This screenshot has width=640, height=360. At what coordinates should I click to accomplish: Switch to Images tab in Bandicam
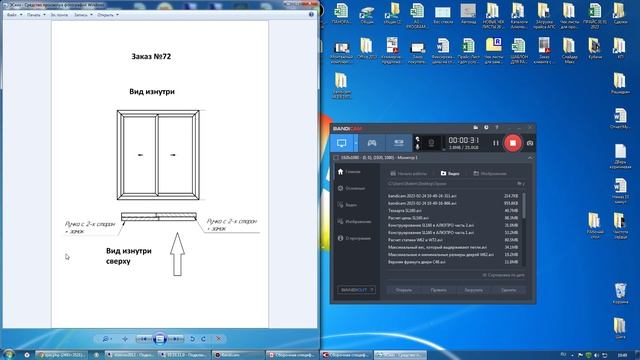coord(490,173)
